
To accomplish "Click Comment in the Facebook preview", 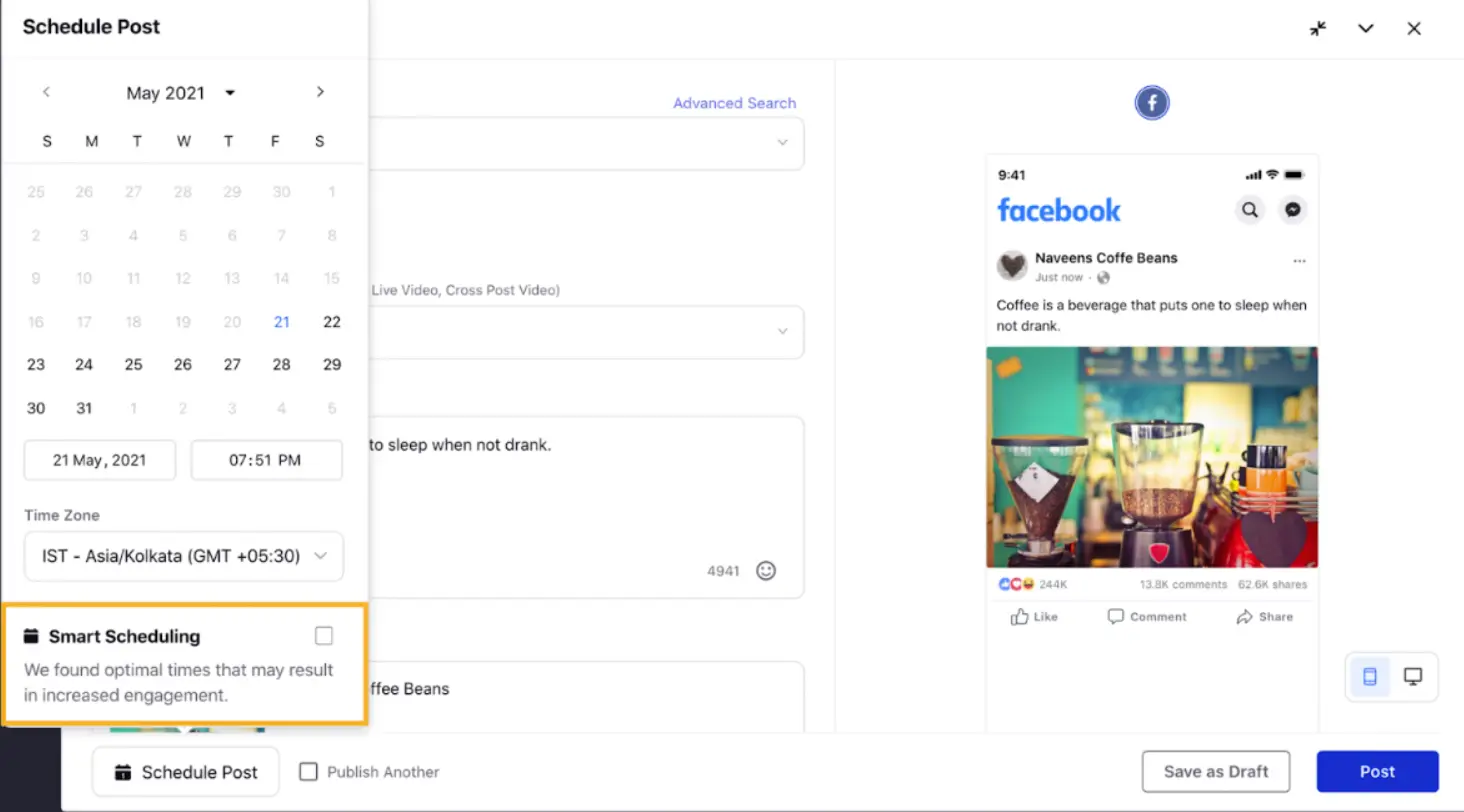I will tap(1147, 617).
